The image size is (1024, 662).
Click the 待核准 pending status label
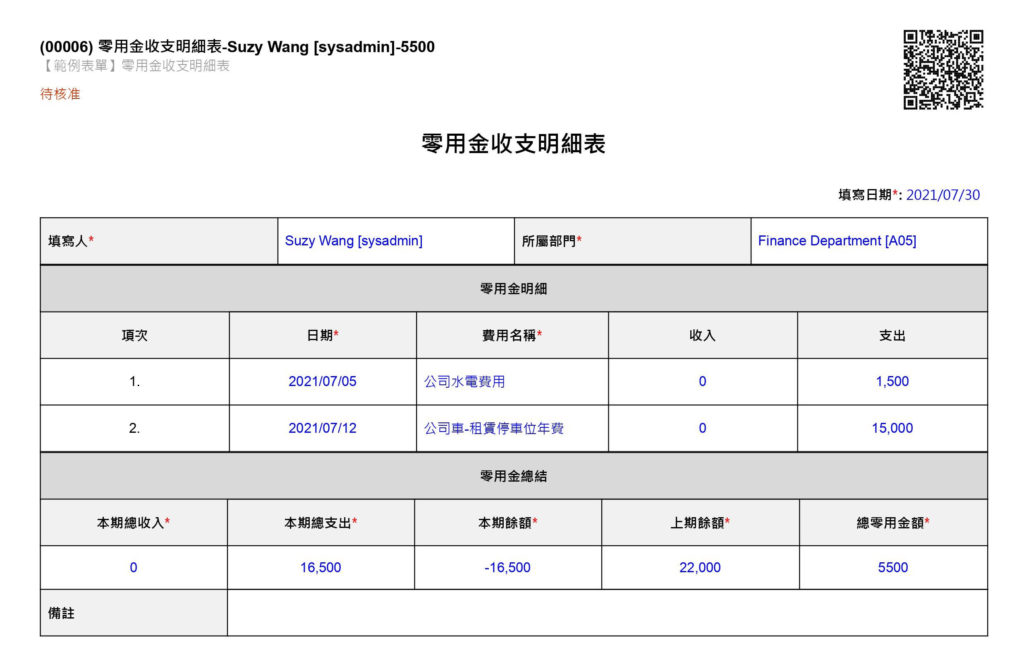(x=60, y=94)
